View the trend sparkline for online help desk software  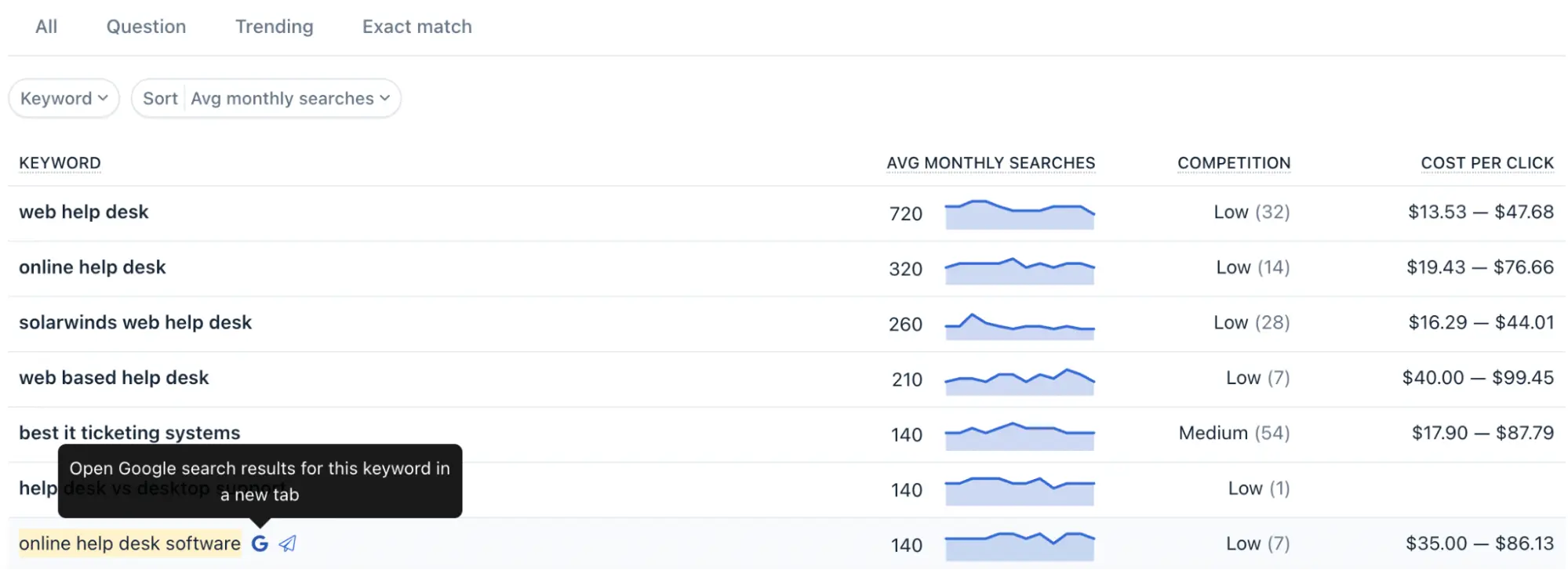coord(1020,546)
